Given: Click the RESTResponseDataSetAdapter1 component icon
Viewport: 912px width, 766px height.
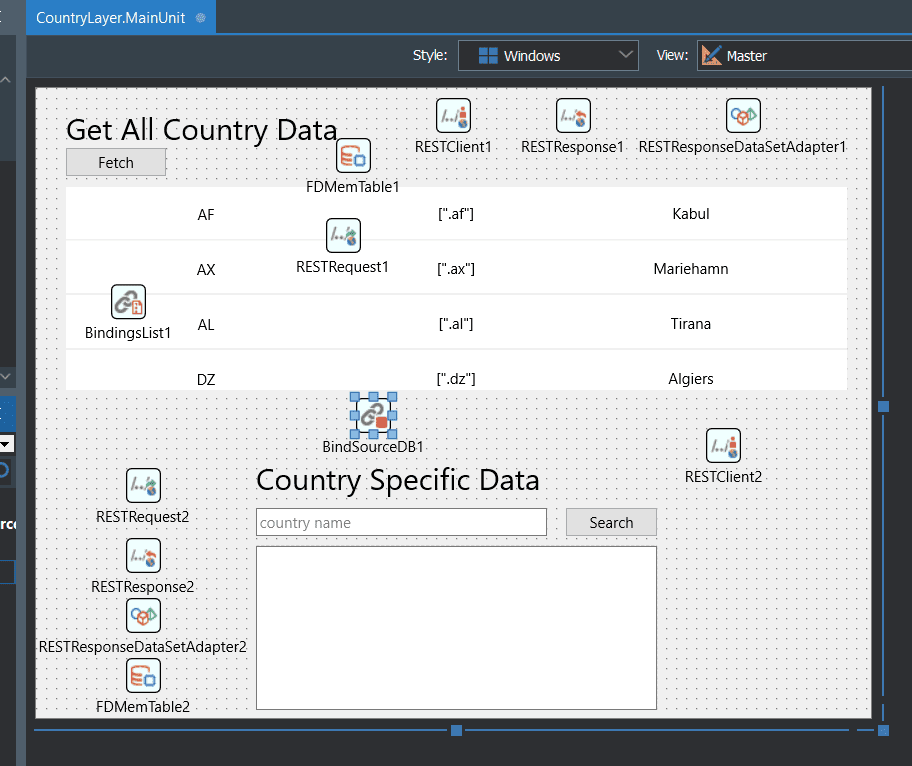Looking at the screenshot, I should click(x=743, y=116).
